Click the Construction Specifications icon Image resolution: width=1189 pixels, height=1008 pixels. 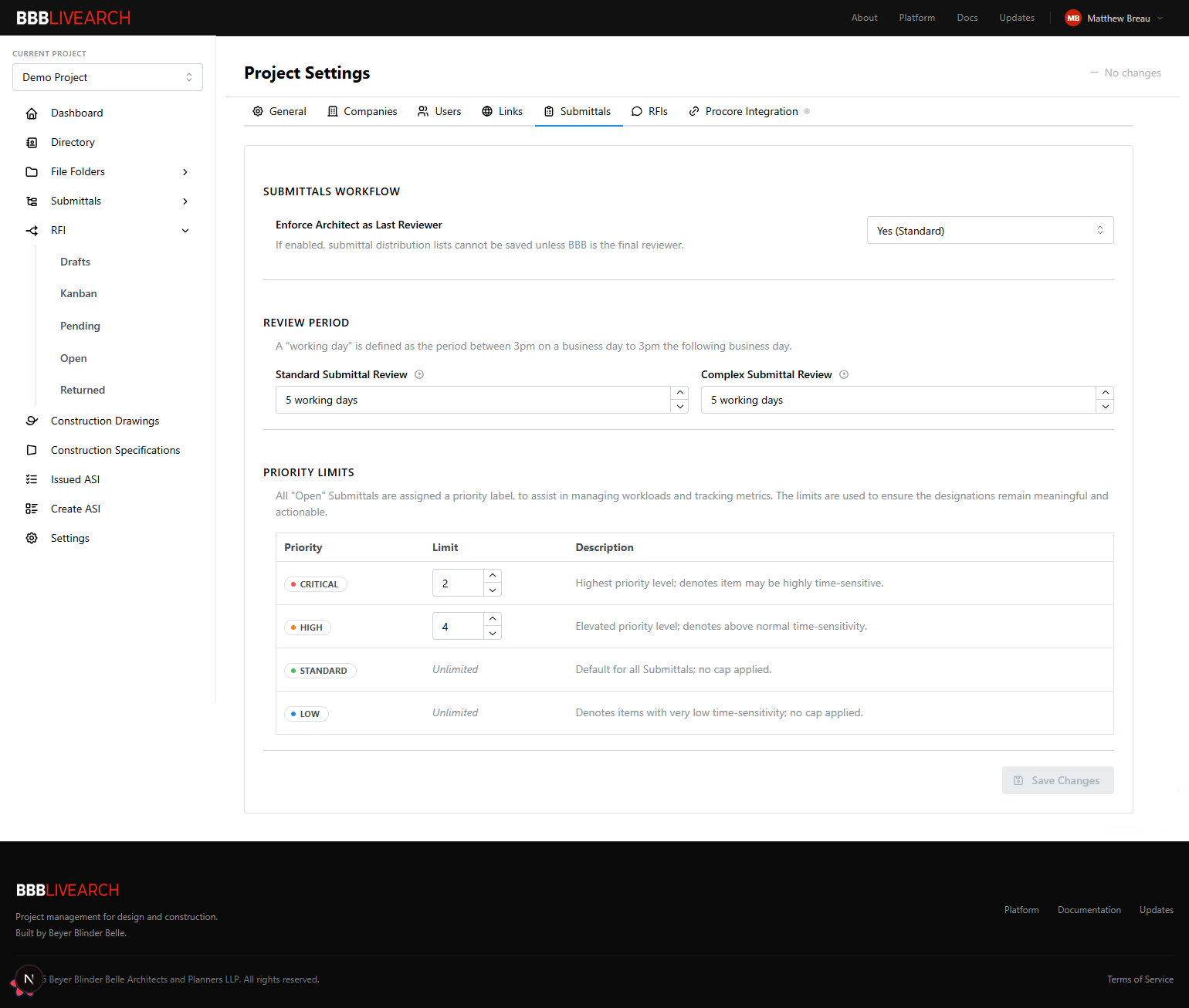click(x=32, y=450)
